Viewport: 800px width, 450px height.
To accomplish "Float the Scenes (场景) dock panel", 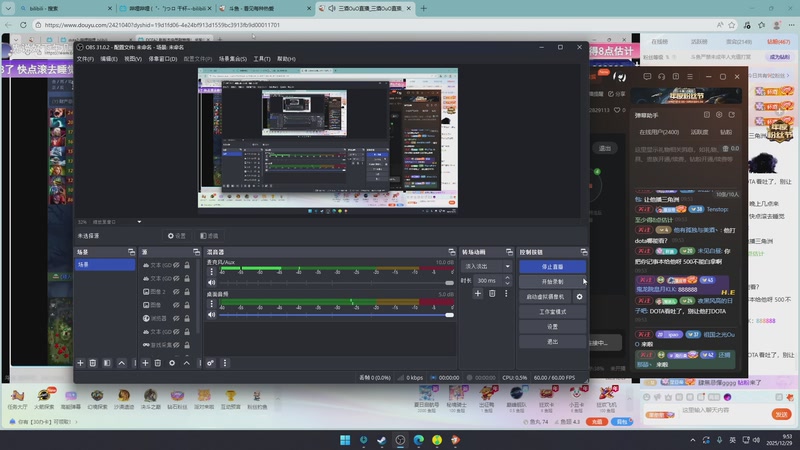I will click(131, 252).
